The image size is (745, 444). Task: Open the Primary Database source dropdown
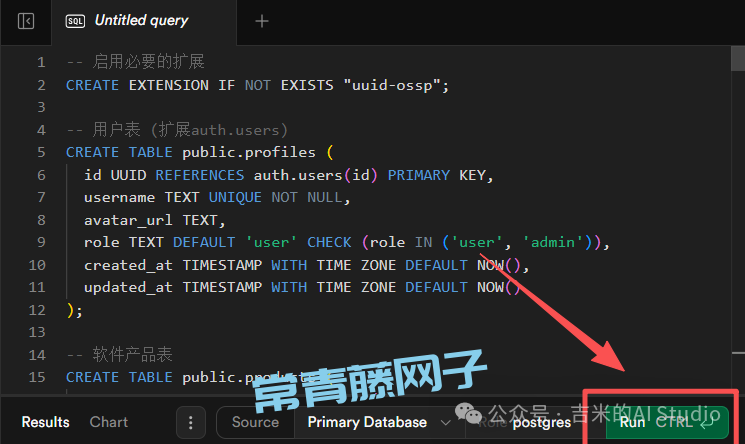(x=367, y=422)
